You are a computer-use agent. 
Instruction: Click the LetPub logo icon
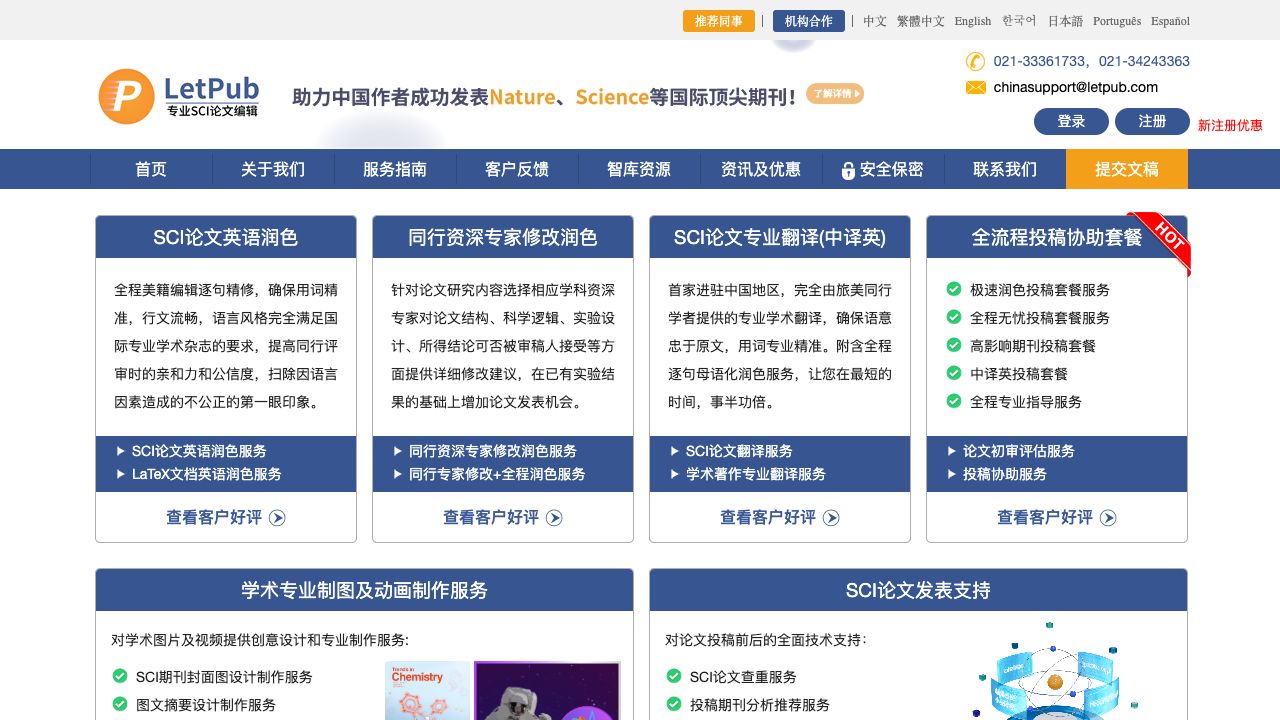(127, 97)
